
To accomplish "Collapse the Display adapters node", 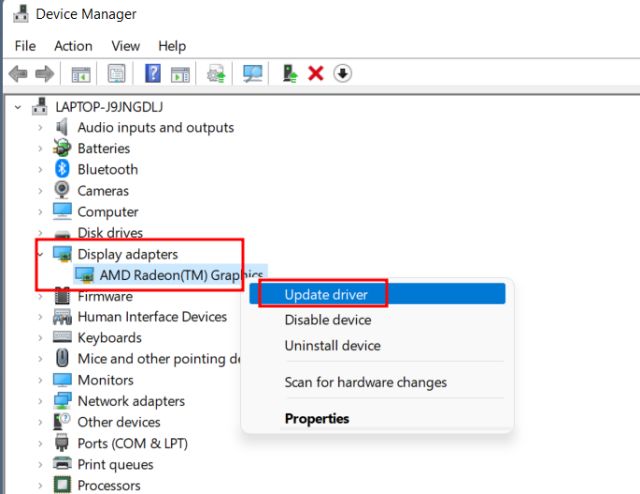I will (40, 254).
